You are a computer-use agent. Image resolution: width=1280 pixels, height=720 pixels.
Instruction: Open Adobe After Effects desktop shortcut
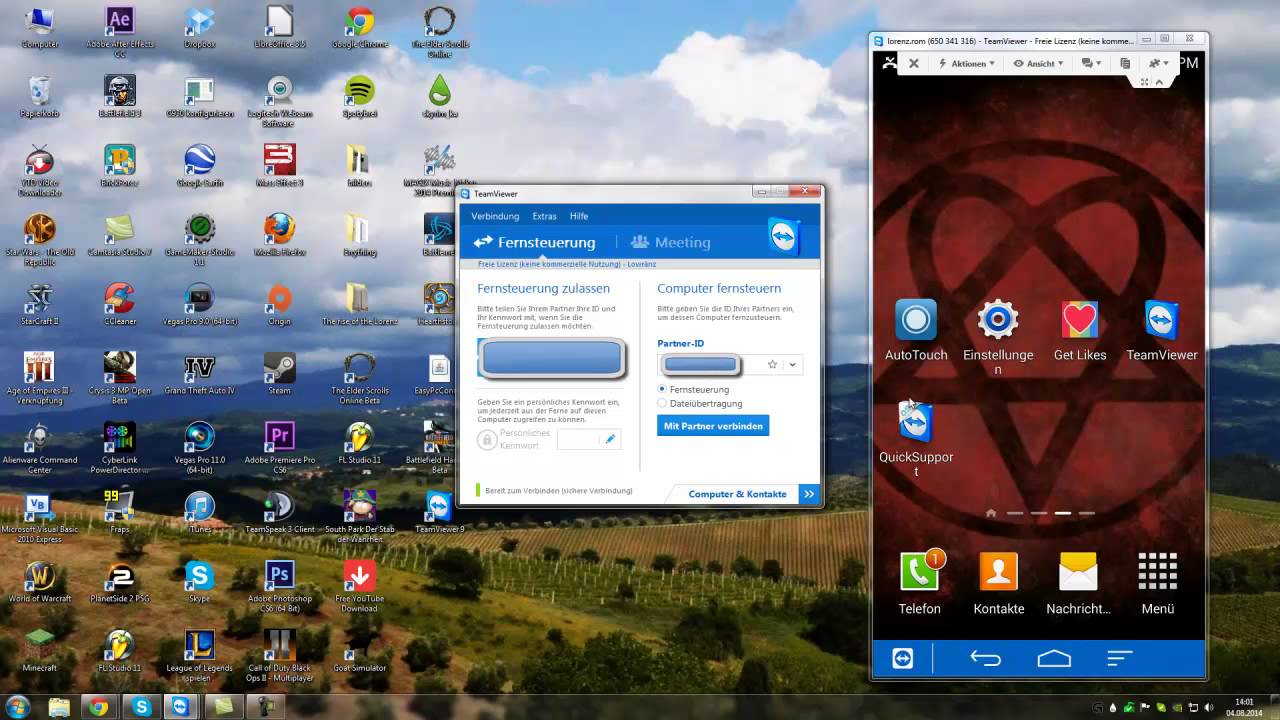[120, 31]
